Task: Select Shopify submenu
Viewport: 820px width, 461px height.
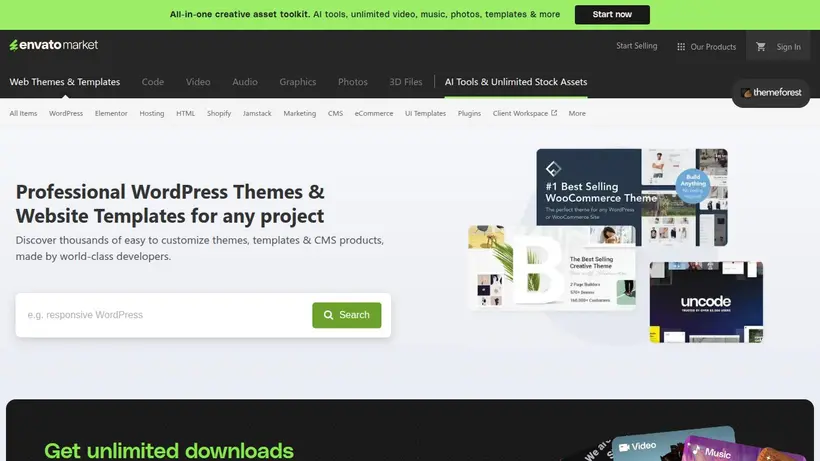Action: (219, 113)
